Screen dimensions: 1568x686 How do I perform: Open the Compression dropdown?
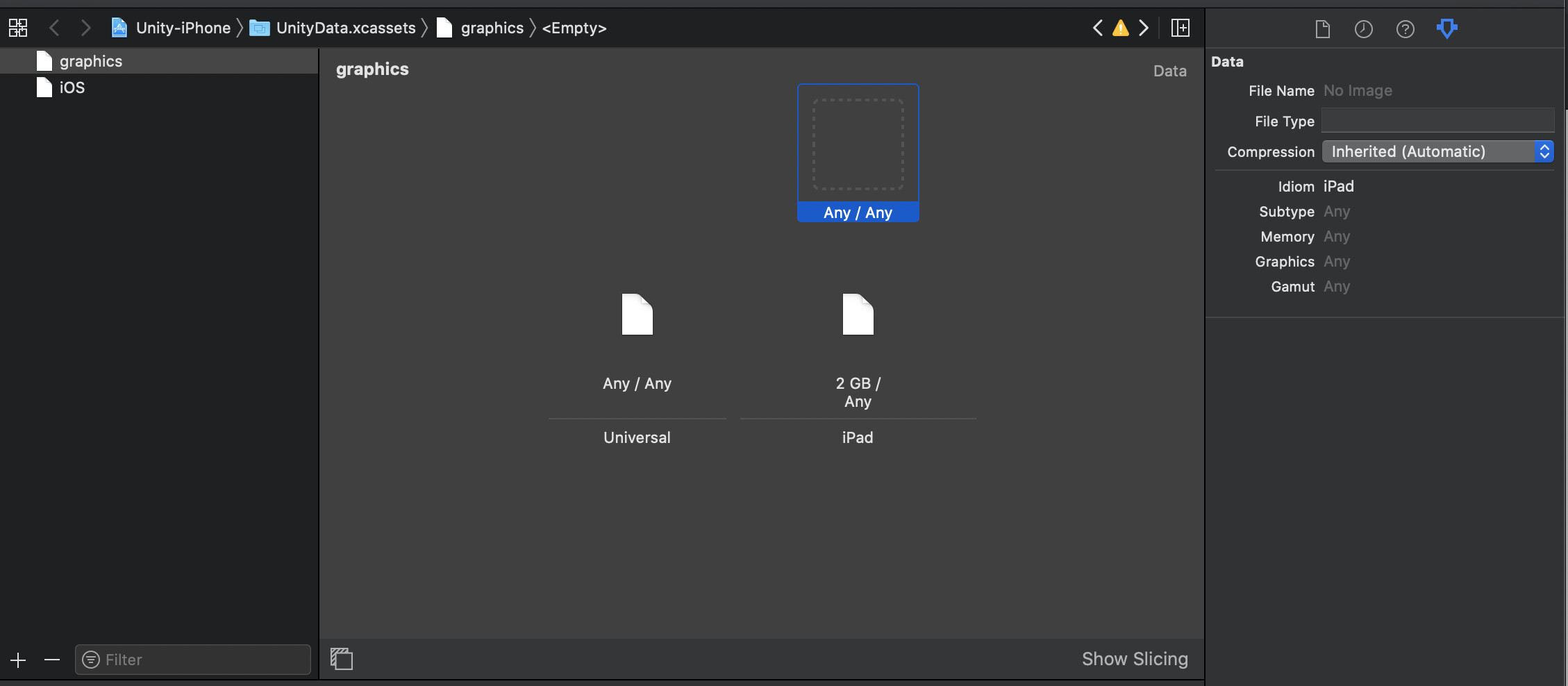1437,151
